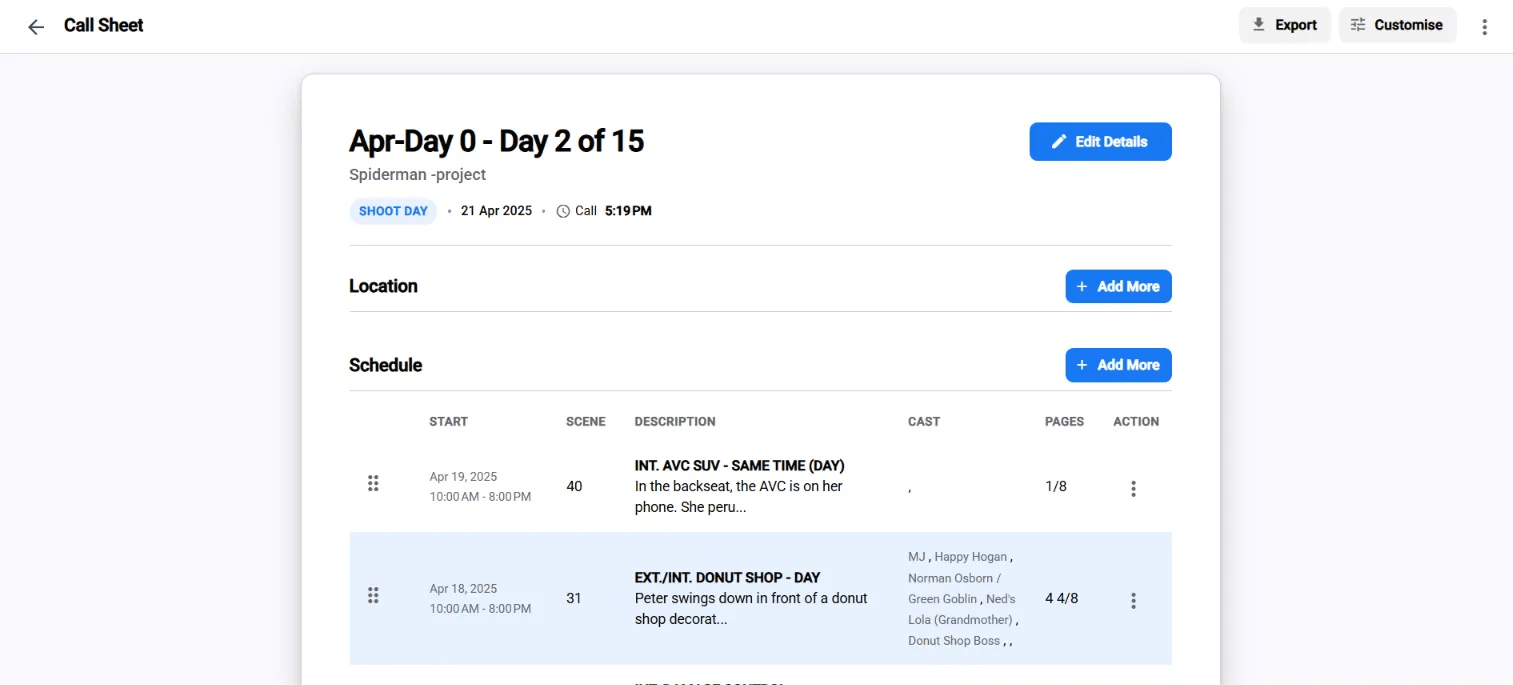Viewport: 1513px width, 685px height.
Task: Click description 'Peter swings down in front'
Action: click(751, 609)
